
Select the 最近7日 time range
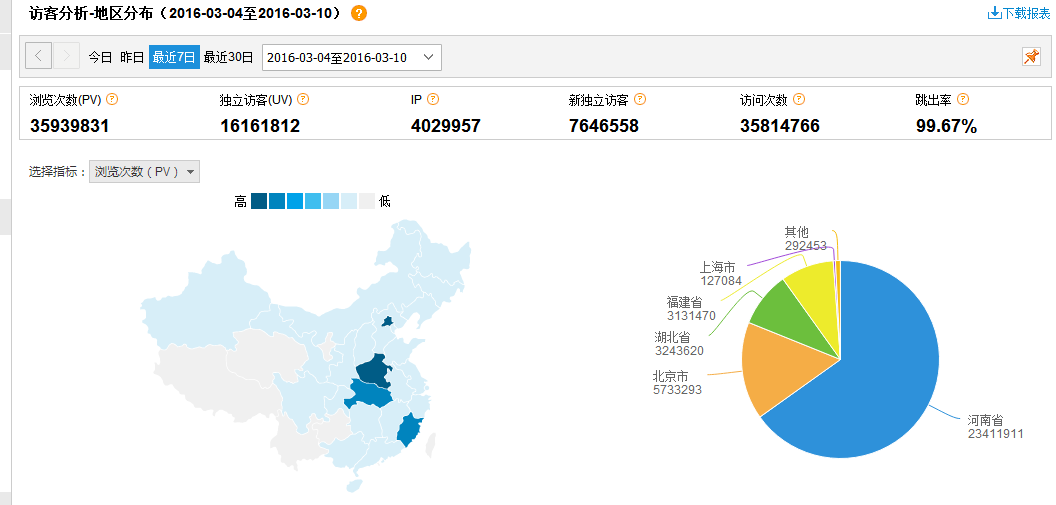pos(174,57)
